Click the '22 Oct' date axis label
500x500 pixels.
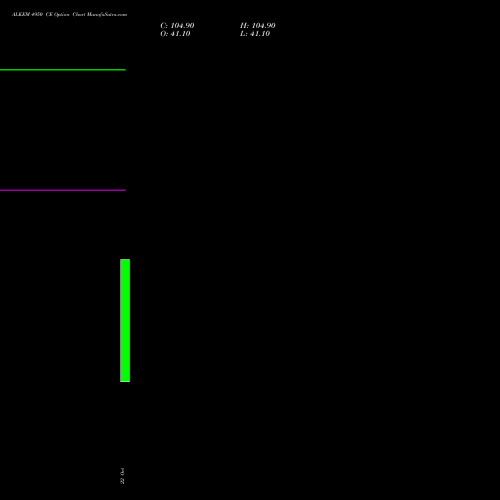(x=122, y=476)
